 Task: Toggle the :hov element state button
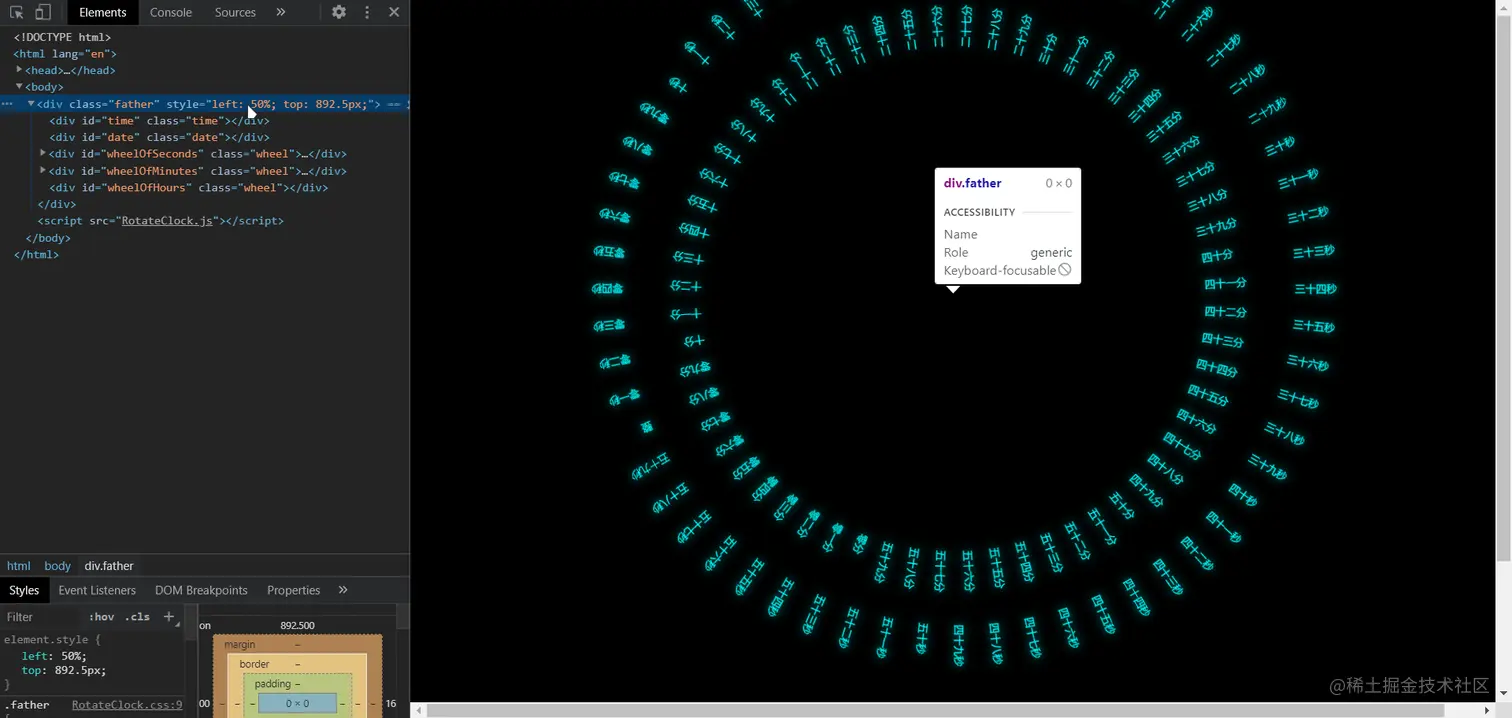(101, 617)
